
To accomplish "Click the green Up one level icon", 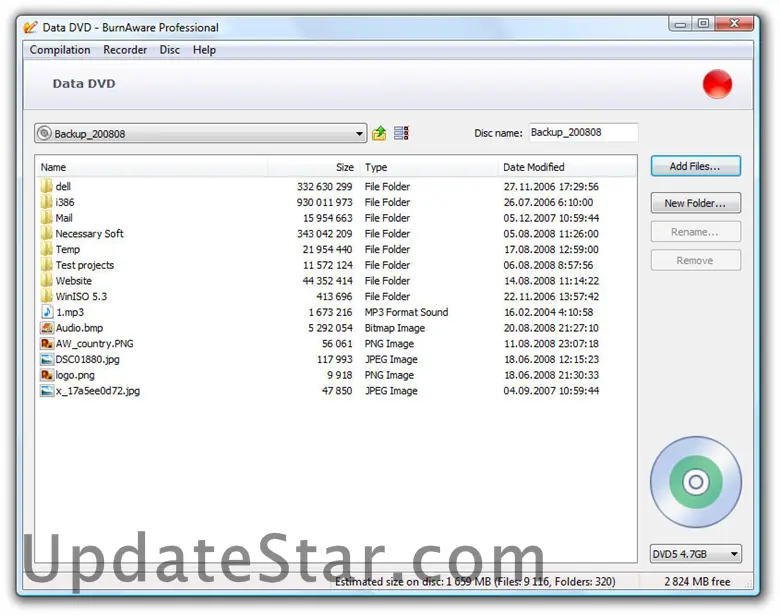I will tap(379, 133).
